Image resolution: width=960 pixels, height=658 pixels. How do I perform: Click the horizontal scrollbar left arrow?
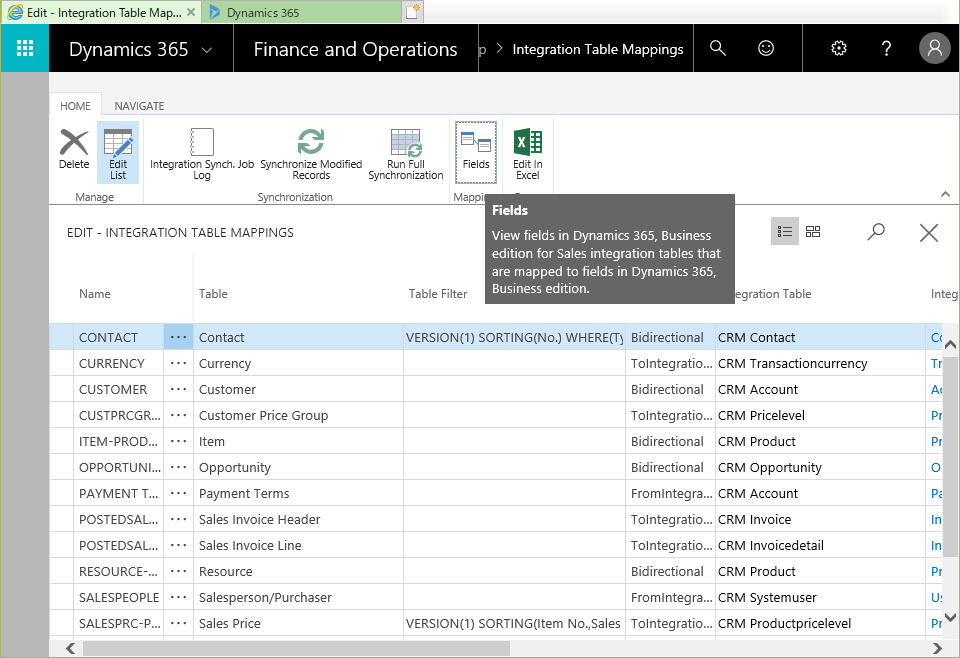click(70, 648)
